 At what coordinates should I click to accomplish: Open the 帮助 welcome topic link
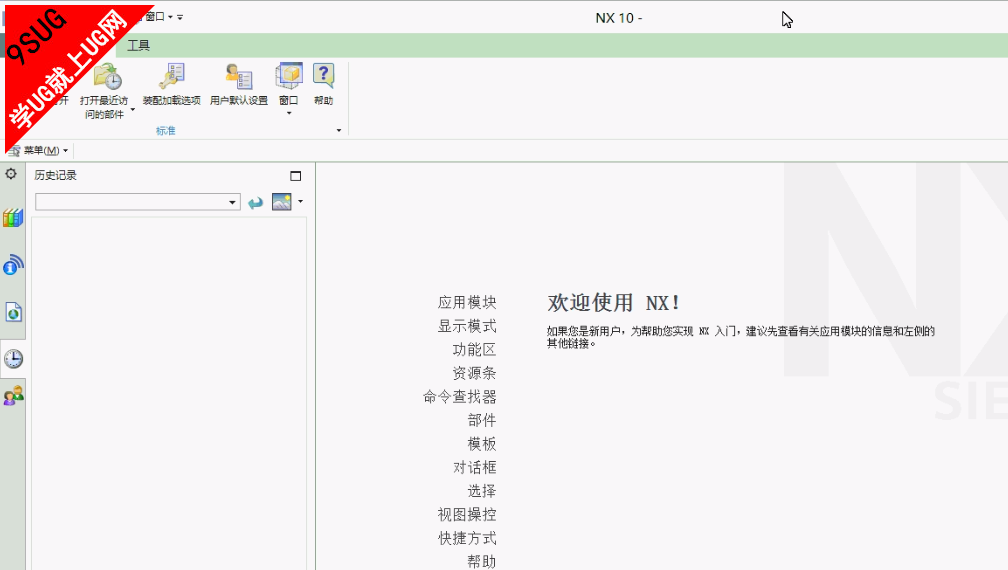tap(482, 562)
